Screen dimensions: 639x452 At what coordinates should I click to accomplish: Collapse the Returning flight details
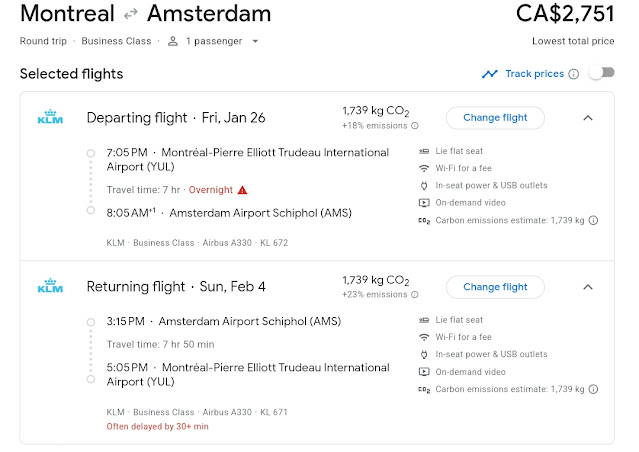(588, 287)
